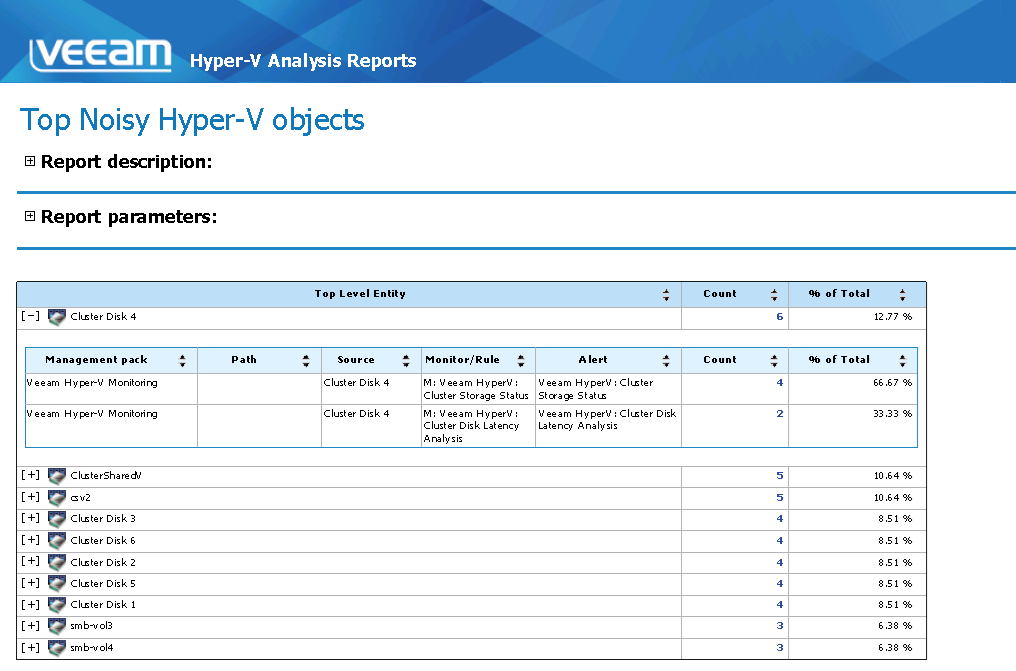Sort inner table by Count arrows

[x=774, y=361]
